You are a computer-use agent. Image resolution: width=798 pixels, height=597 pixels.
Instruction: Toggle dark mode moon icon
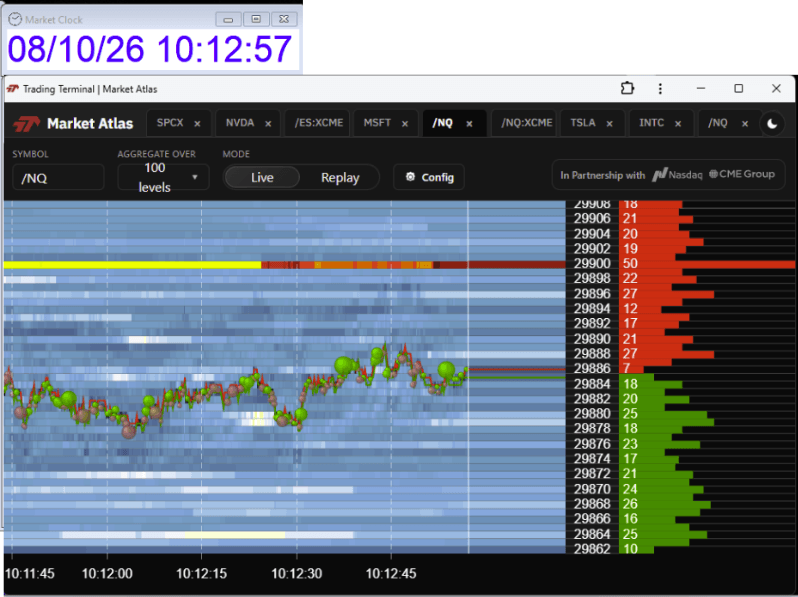tap(772, 124)
